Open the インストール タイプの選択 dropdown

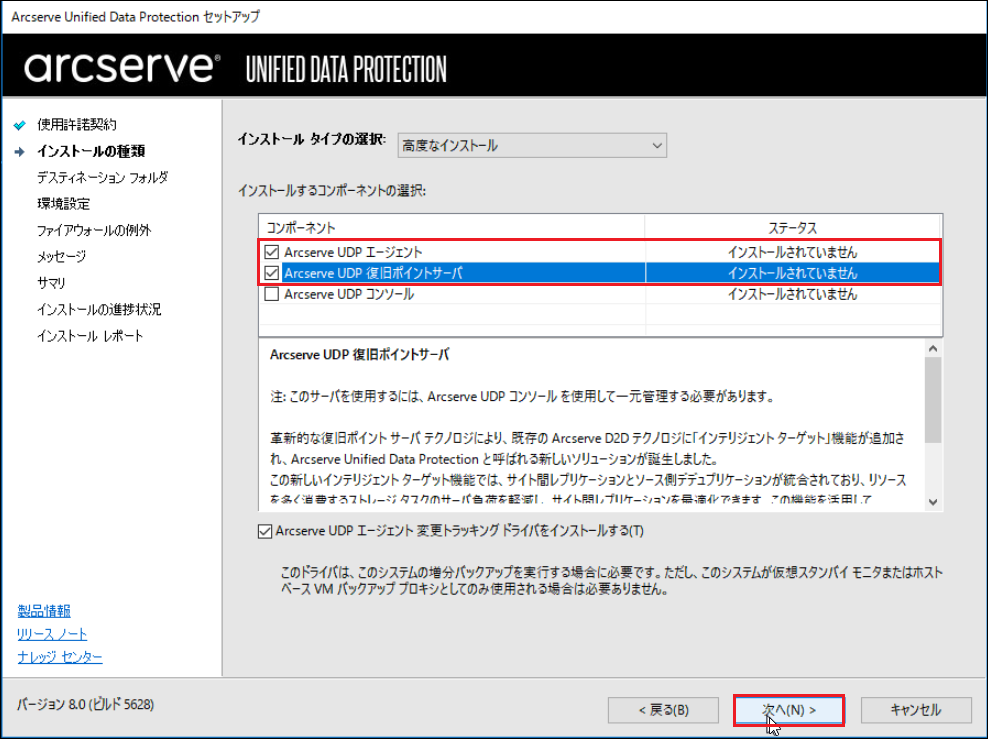(x=532, y=146)
